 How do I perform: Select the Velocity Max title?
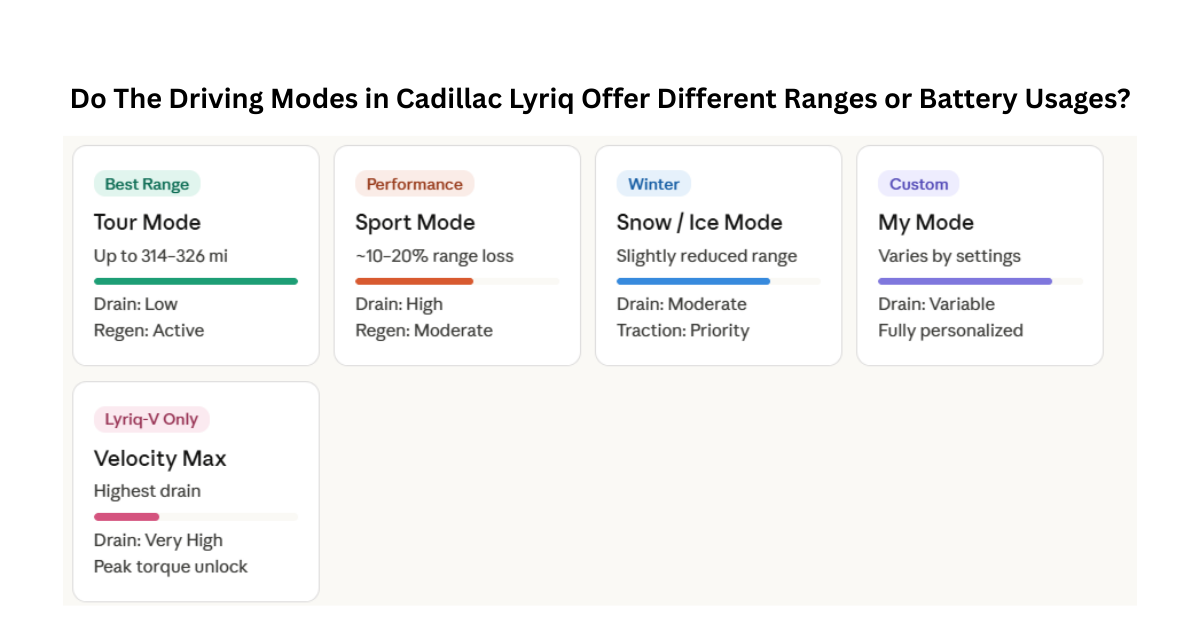pyautogui.click(x=160, y=458)
